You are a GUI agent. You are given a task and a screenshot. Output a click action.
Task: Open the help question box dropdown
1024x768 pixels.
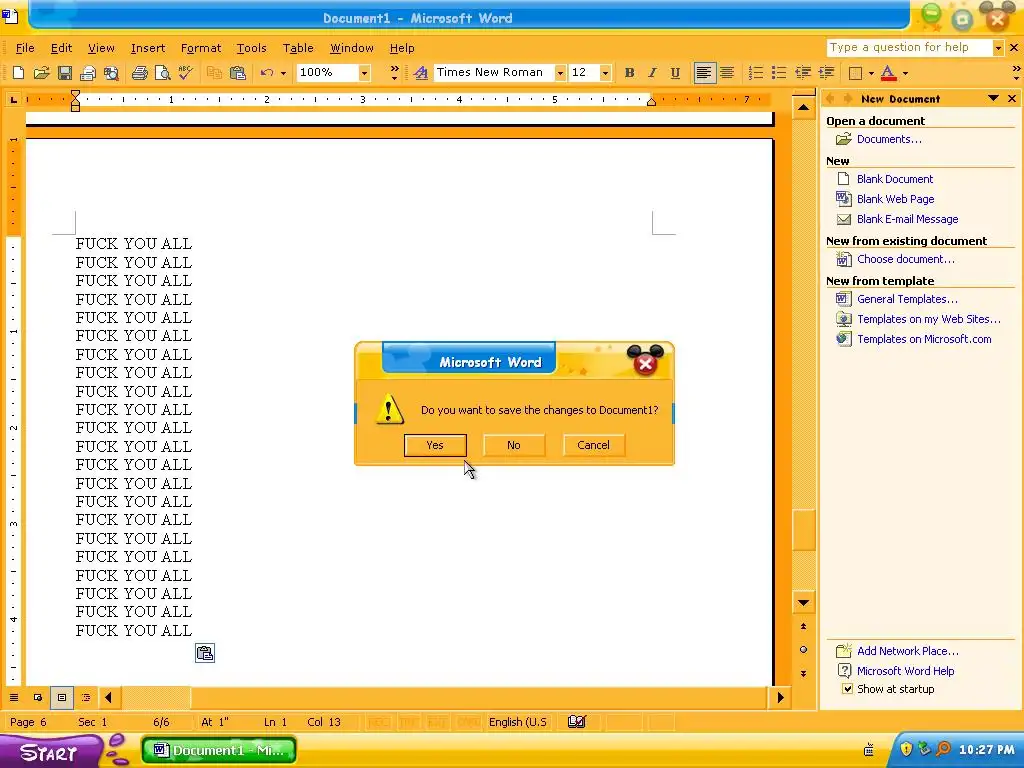(998, 48)
